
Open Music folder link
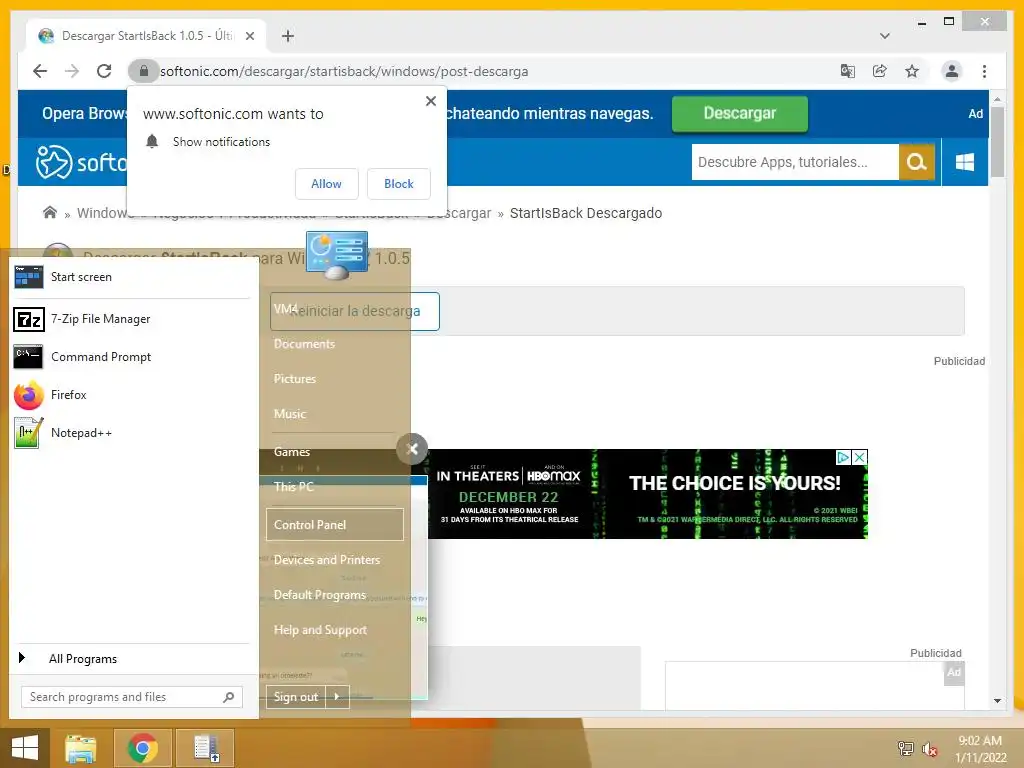[x=290, y=414]
